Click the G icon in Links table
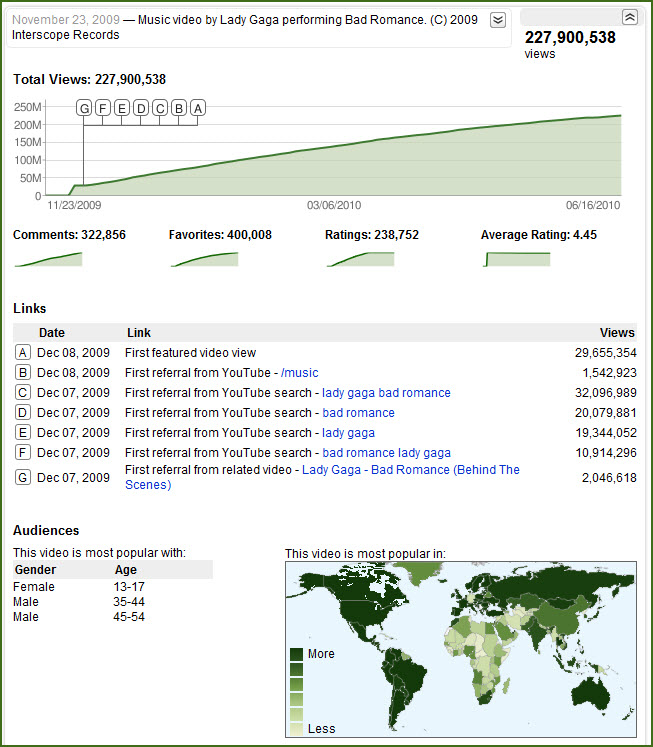The image size is (653, 747). 23,477
